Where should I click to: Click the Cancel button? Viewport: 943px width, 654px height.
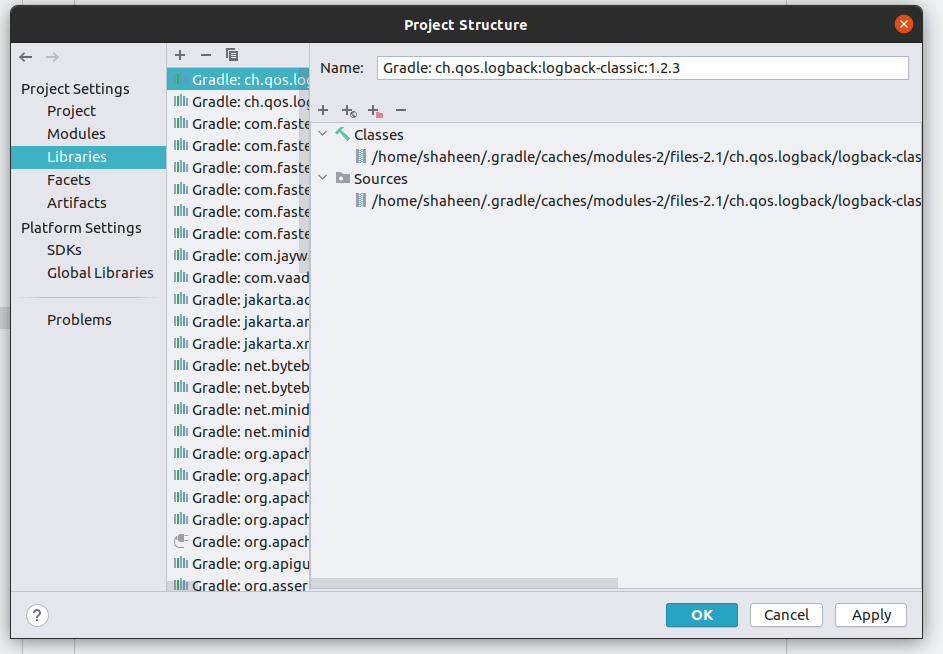787,615
